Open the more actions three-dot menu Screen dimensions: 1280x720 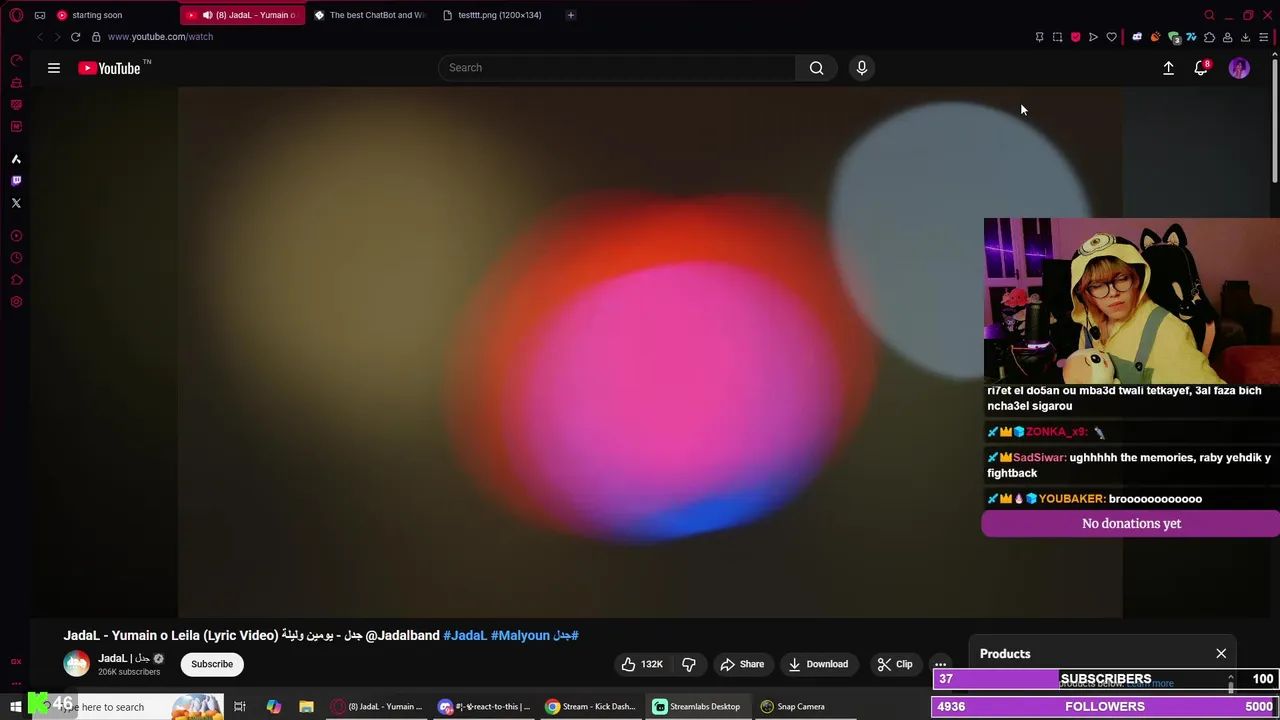coord(940,664)
